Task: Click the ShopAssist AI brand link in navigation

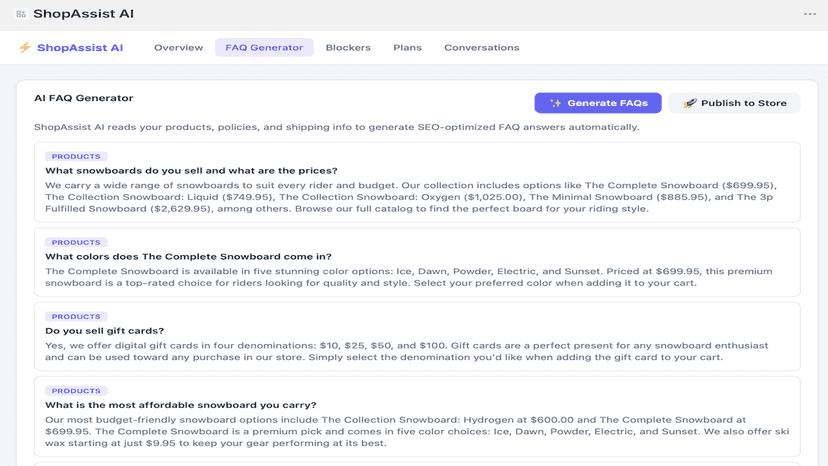Action: click(80, 48)
